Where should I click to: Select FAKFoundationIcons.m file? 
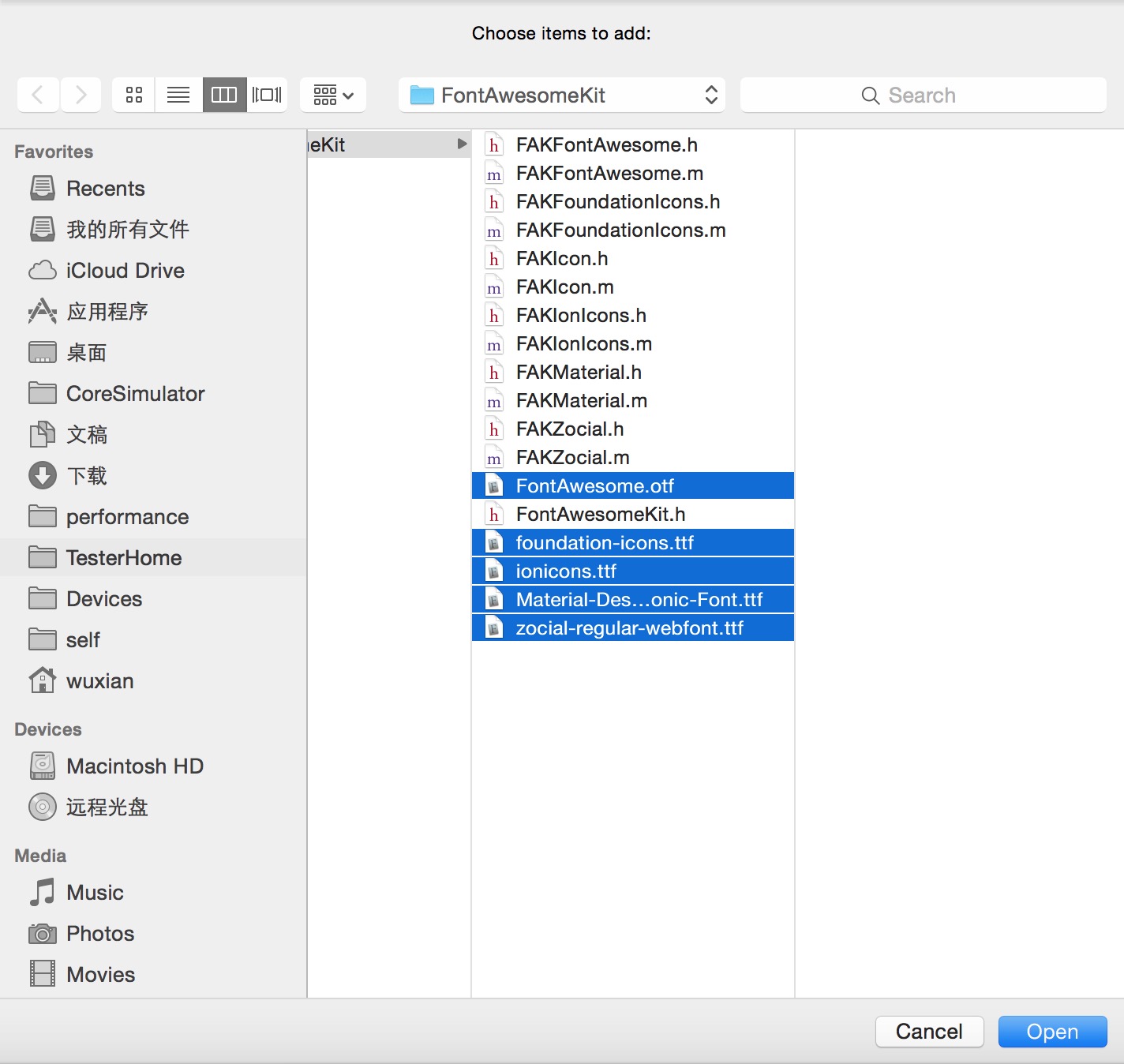[x=633, y=230]
